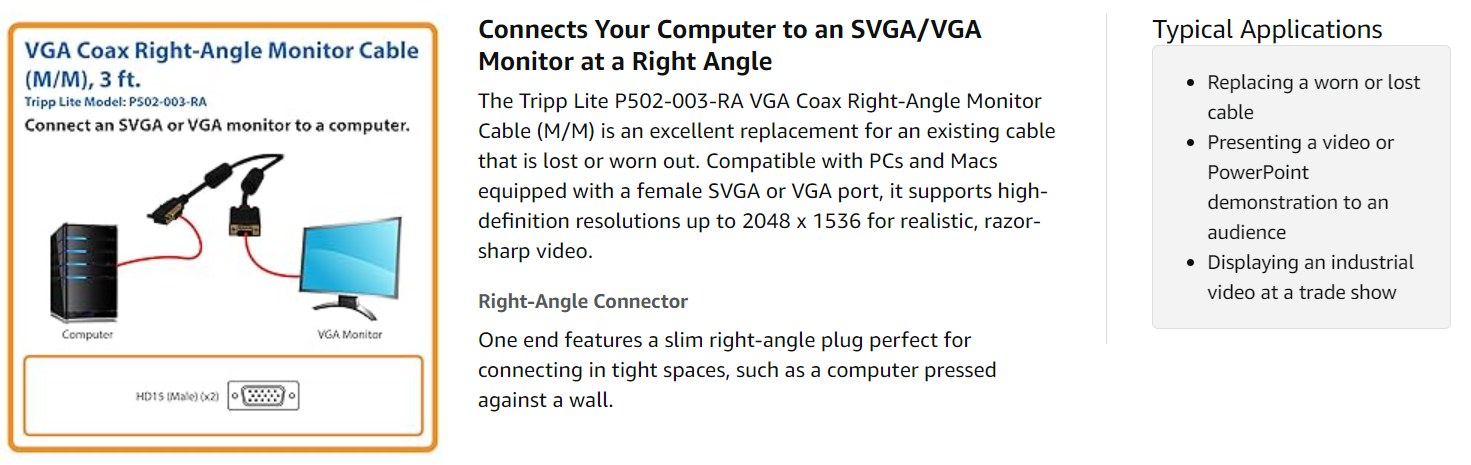Click the "Connects Your Computer to an SVGA/VGA Monitor" heading
Screen dimensions: 1471x465
(729, 45)
